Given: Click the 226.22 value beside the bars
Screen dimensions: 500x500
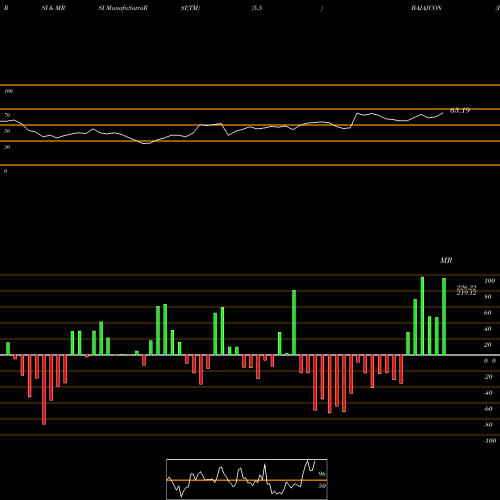Looking at the screenshot, I should coord(466,287).
